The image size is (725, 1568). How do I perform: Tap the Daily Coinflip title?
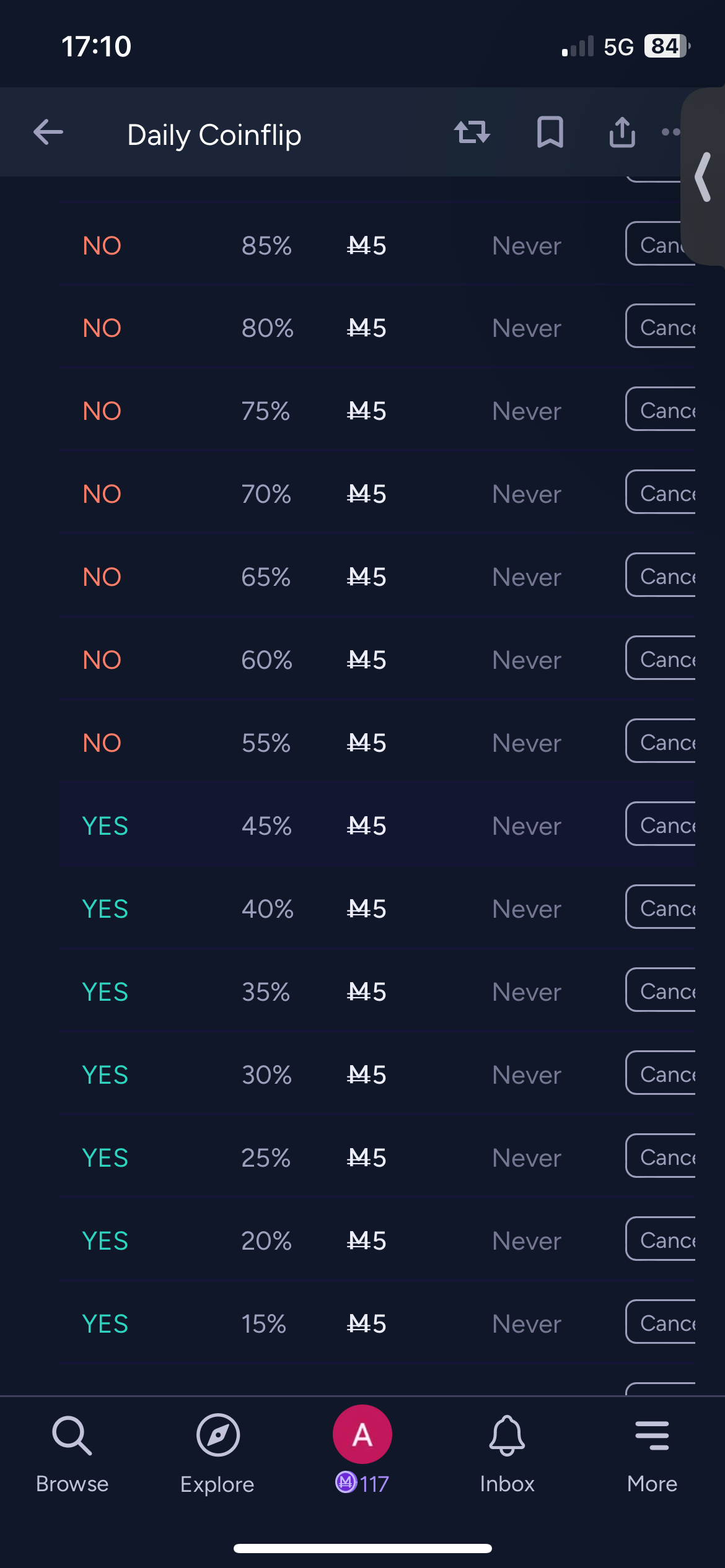click(214, 135)
